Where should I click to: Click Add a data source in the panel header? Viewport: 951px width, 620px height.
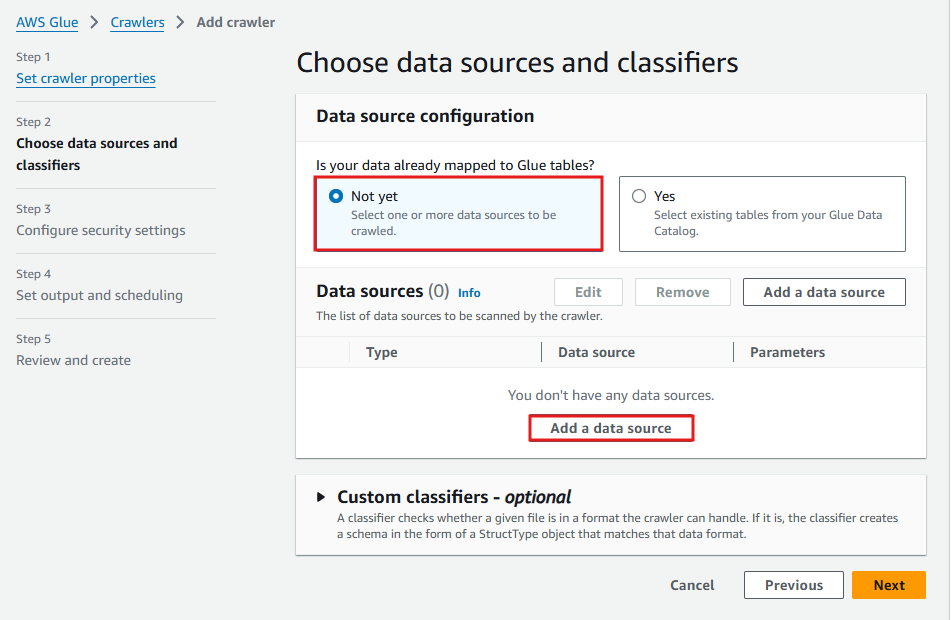pyautogui.click(x=824, y=292)
